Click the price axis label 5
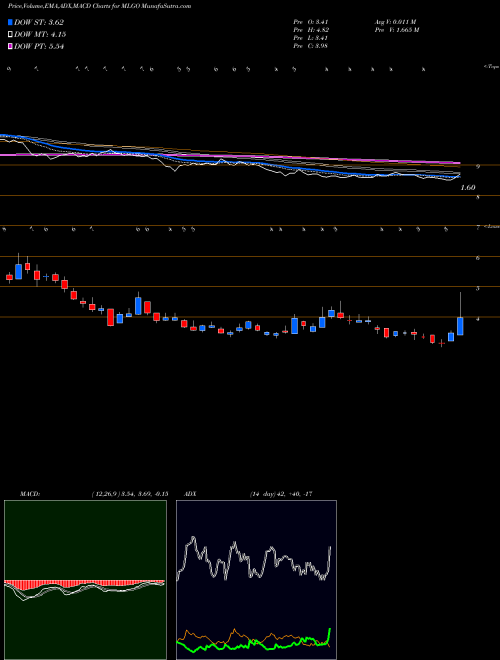500x660 pixels. tap(478, 289)
